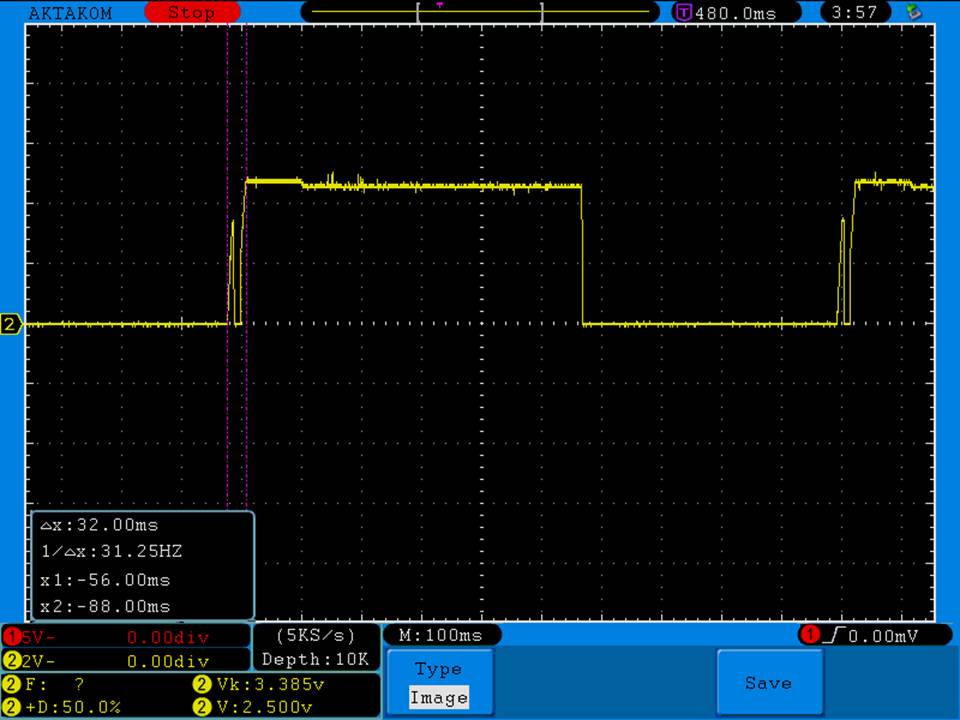Select the right magenta cursor line
The height and width of the screenshot is (720, 960).
(x=246, y=400)
